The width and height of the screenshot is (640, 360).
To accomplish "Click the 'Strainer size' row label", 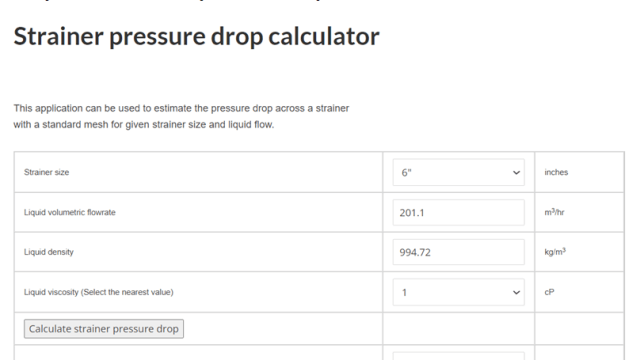I will pyautogui.click(x=47, y=172).
